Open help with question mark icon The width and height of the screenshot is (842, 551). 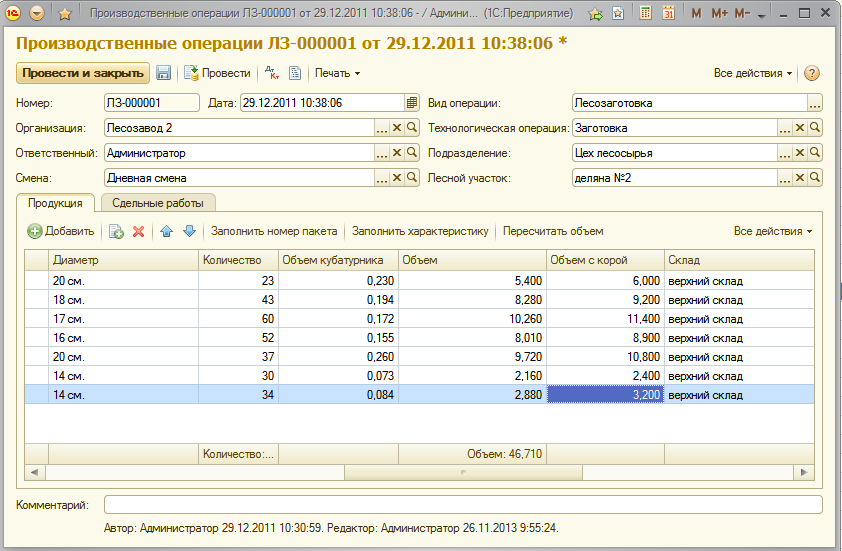point(811,73)
